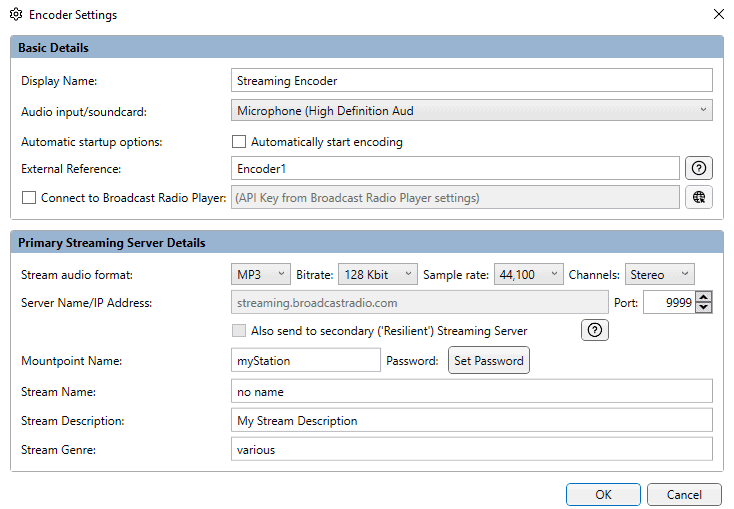Focus the External Reference Encoder1 field

(455, 168)
